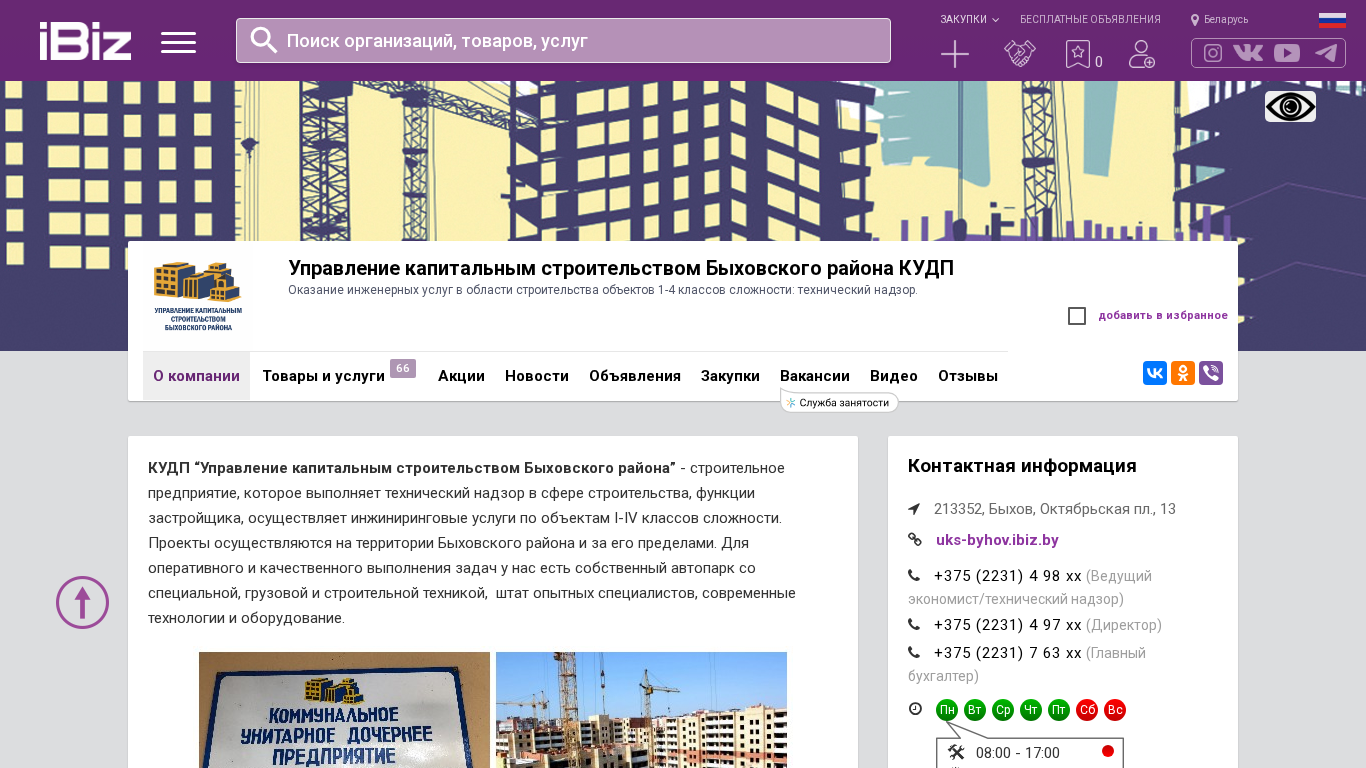This screenshot has height=768, width=1366.
Task: Open 'Бесплатные объявления' link
Action: coord(1090,19)
